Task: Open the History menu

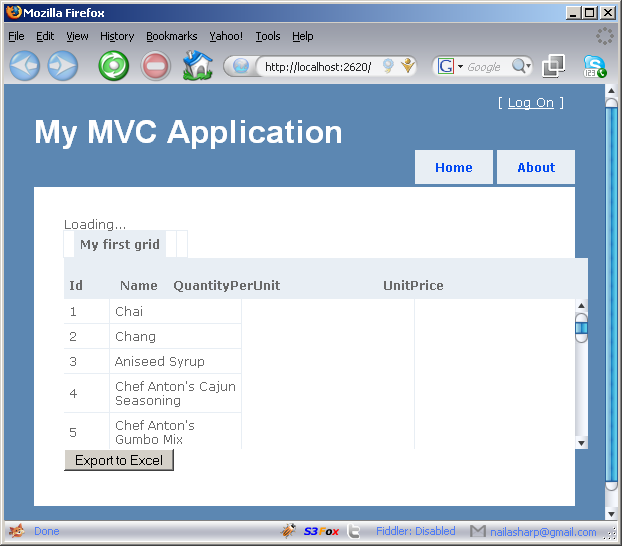Action: (x=117, y=36)
